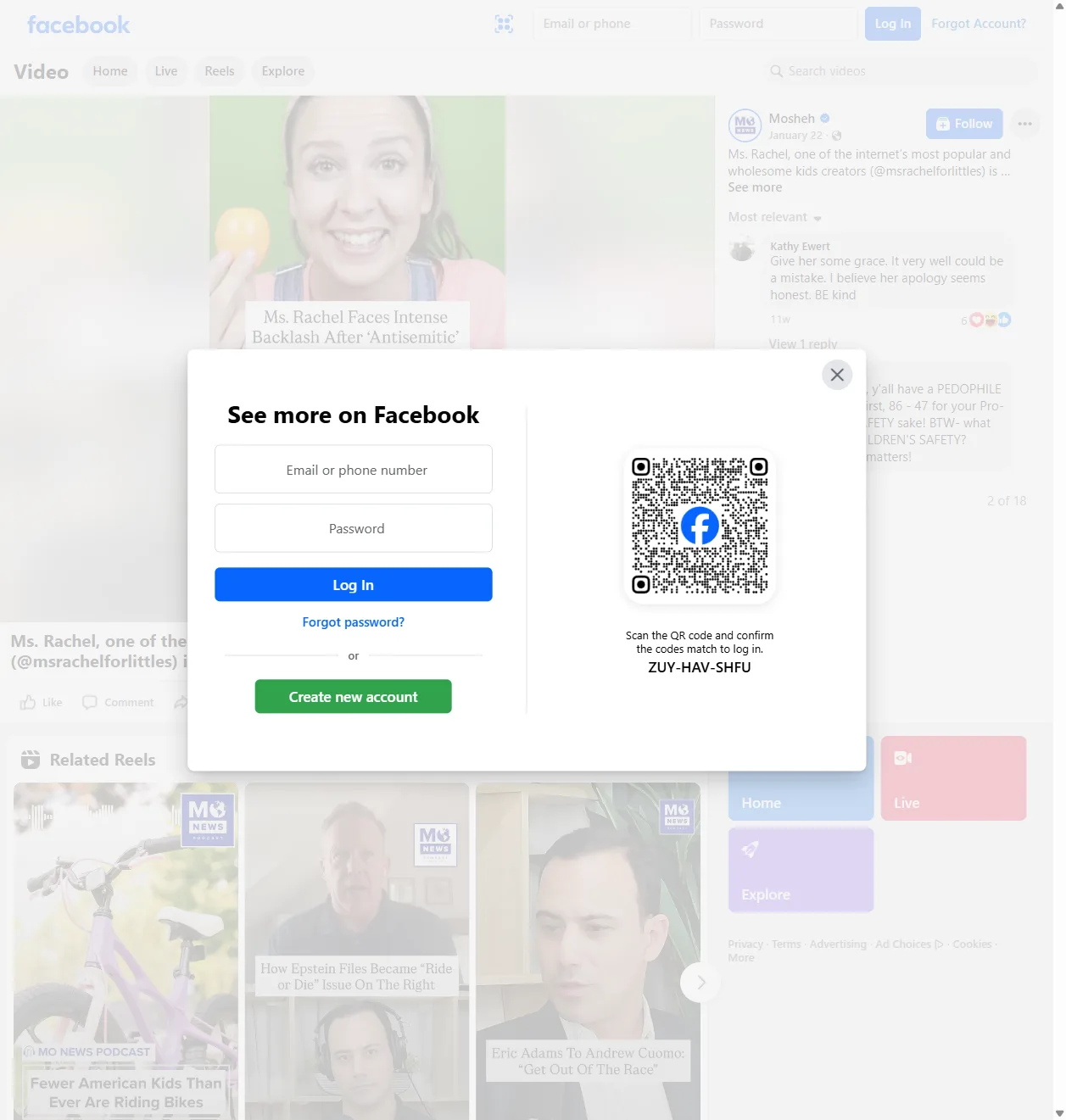The height and width of the screenshot is (1120, 1066).
Task: Open the Kids Riding Bikes reel thumbnail
Action: click(126, 951)
